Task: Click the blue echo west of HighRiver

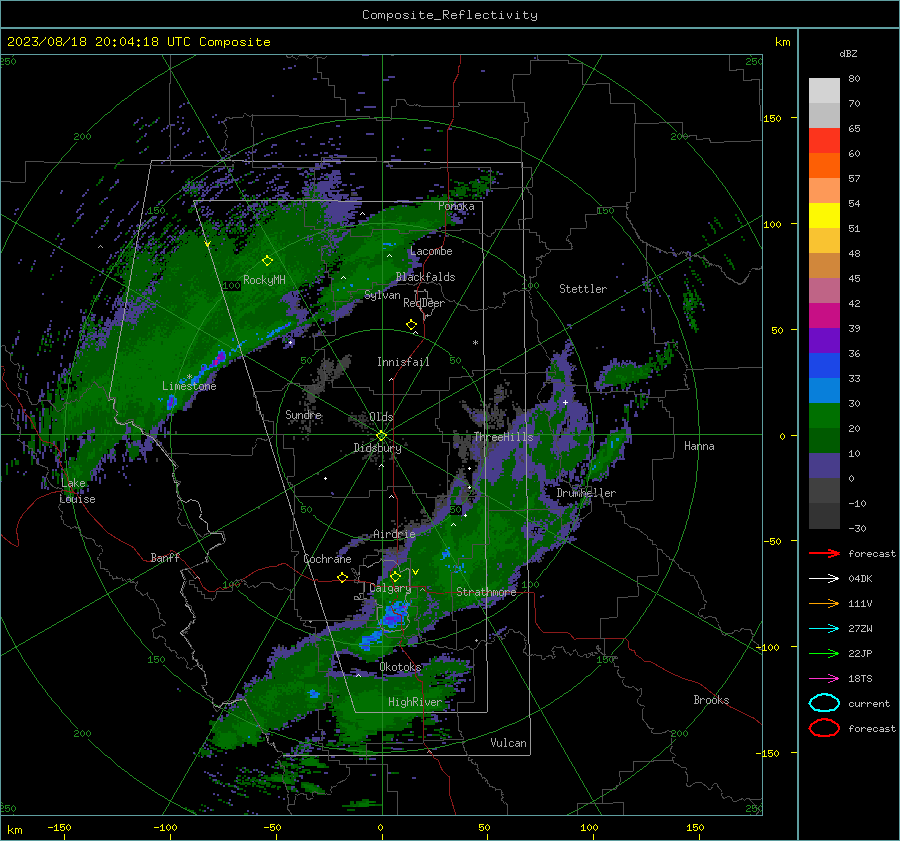Action: pos(313,693)
